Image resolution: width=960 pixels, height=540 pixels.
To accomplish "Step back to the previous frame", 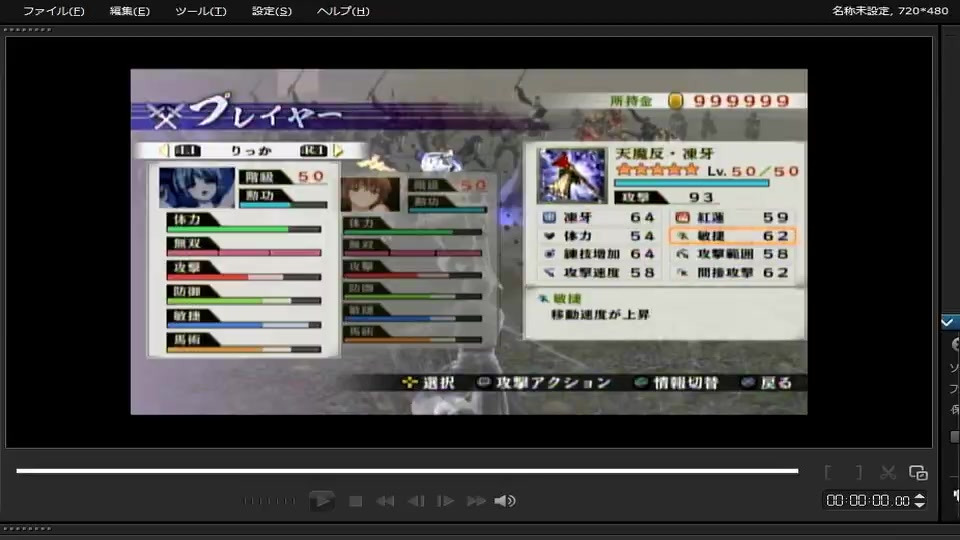I will pyautogui.click(x=416, y=501).
